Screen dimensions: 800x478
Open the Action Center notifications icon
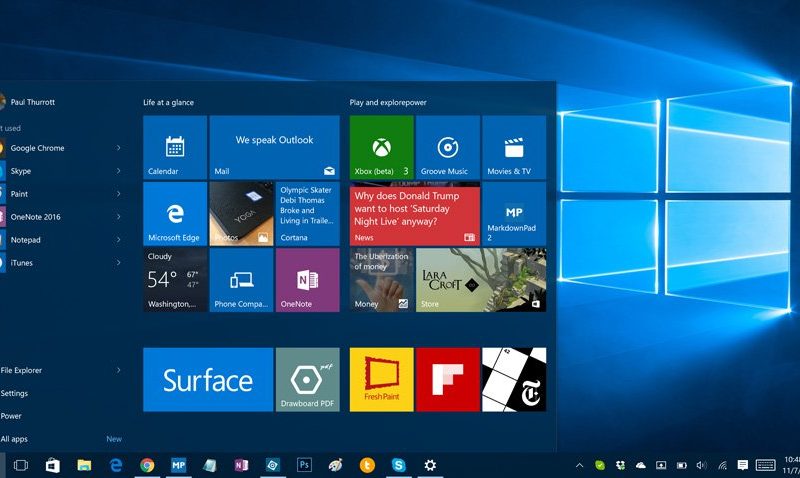(743, 465)
